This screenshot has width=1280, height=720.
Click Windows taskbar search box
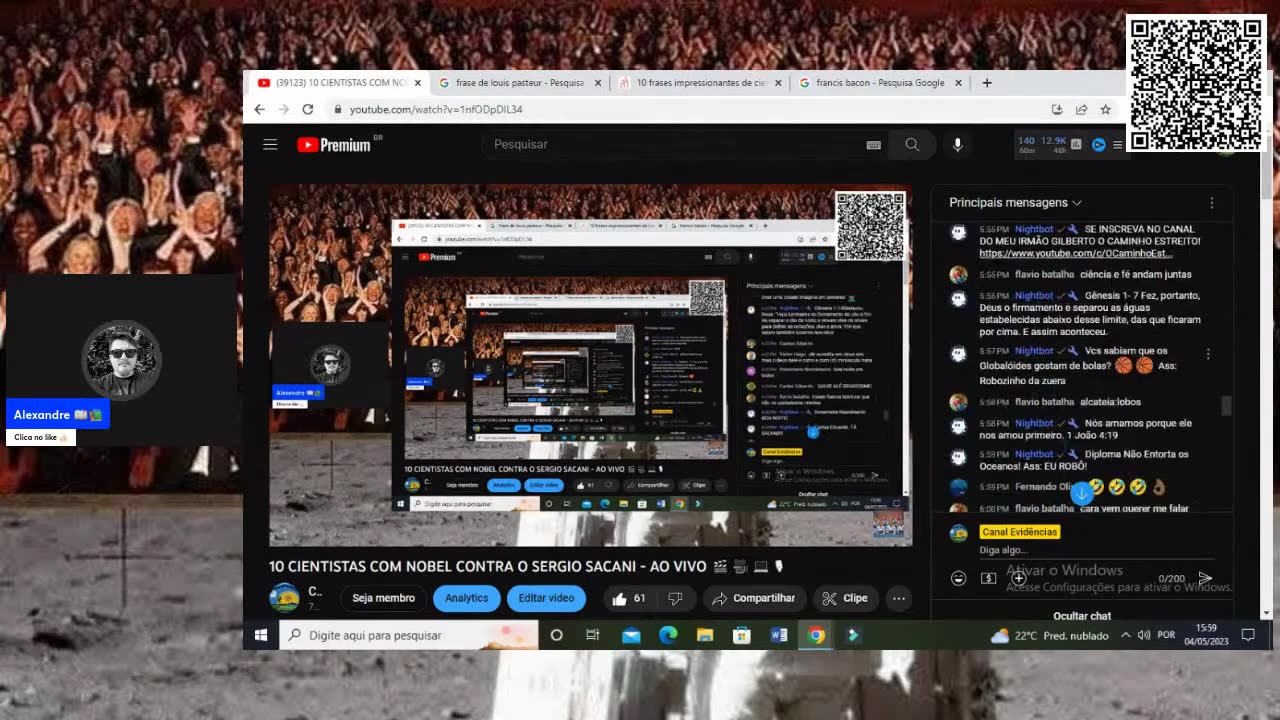coord(409,635)
